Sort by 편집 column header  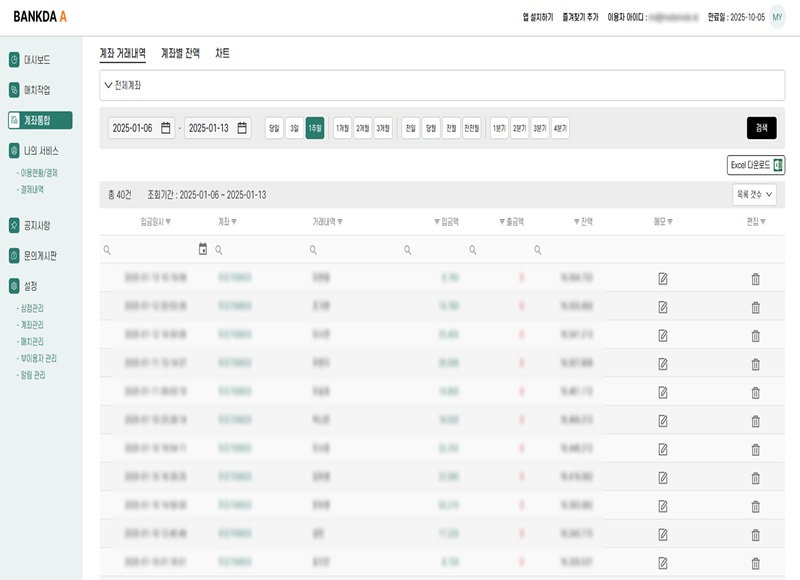tap(756, 221)
